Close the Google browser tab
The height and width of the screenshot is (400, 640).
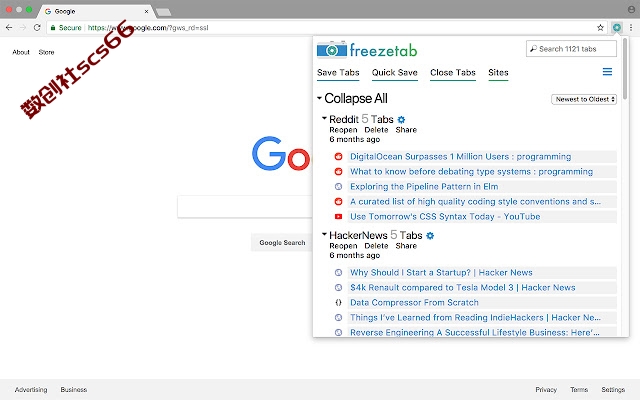pyautogui.click(x=147, y=11)
